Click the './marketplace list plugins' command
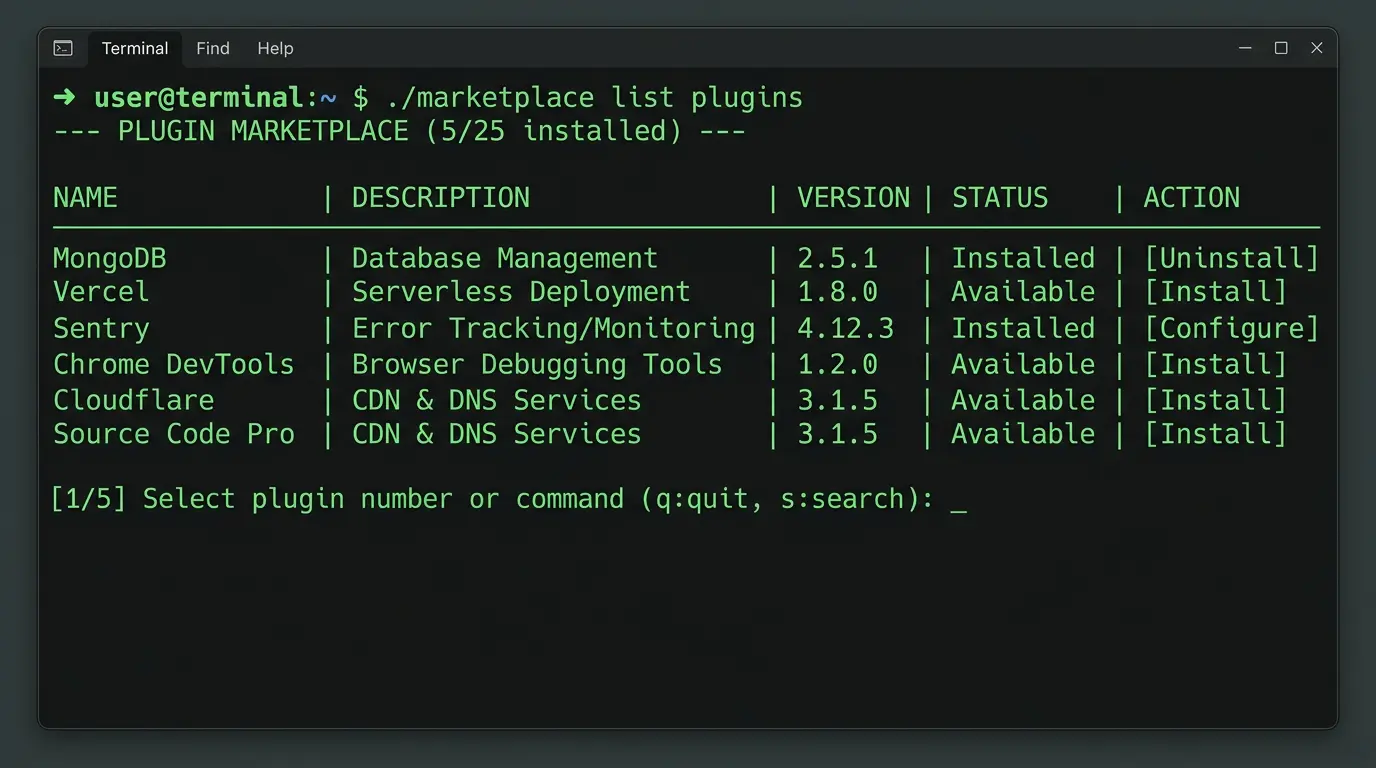The height and width of the screenshot is (768, 1376). click(x=594, y=98)
